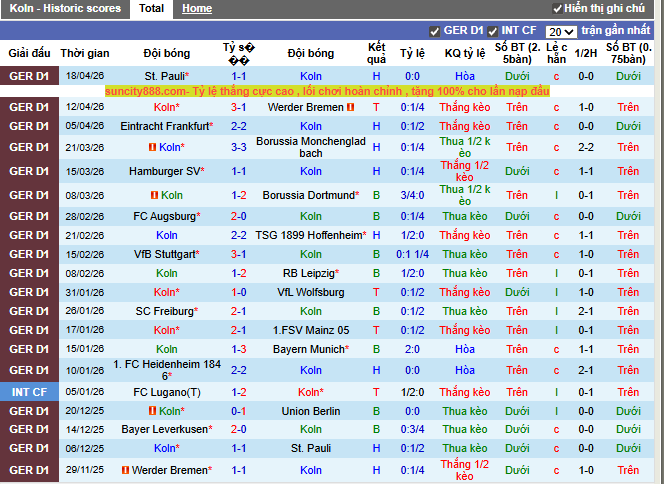This screenshot has height=484, width=664.
Task: Toggle the 'Hiển thị ghi chú' checkbox
Action: point(557,8)
